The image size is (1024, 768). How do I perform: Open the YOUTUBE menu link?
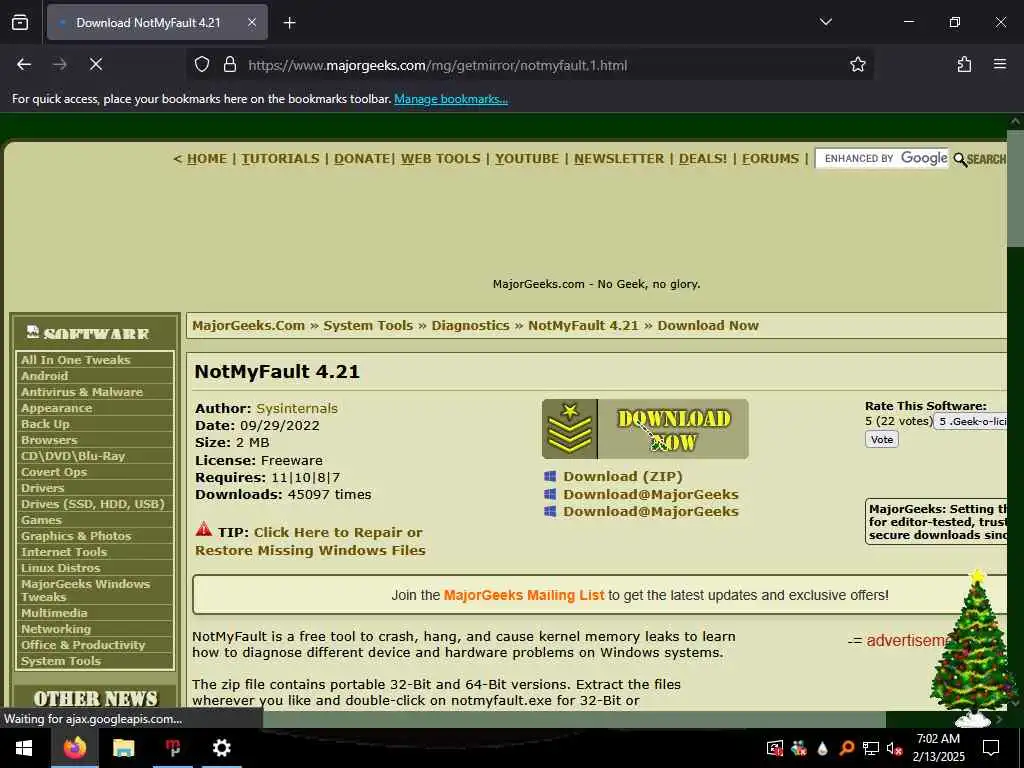click(526, 159)
